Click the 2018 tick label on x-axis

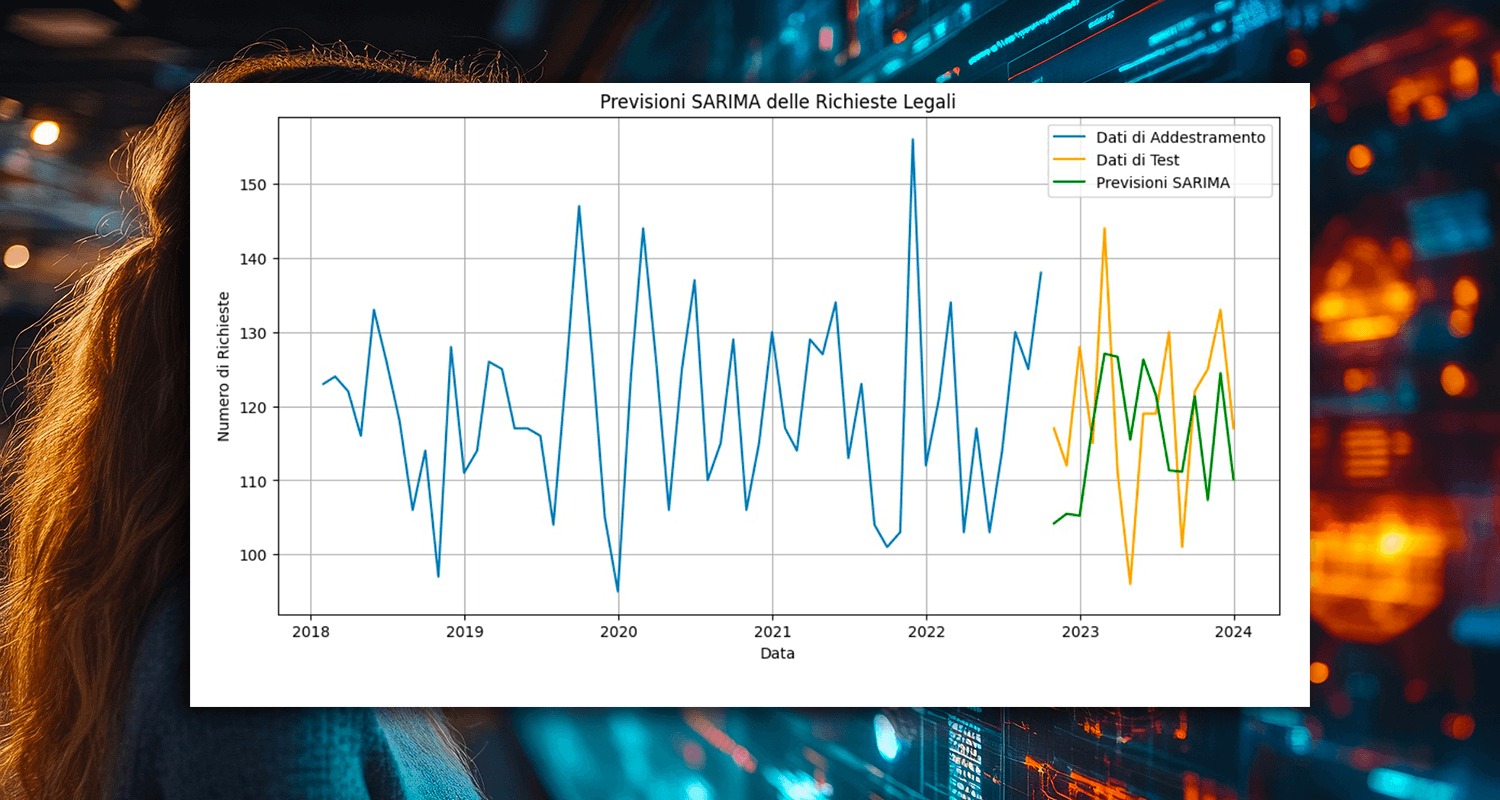pyautogui.click(x=310, y=632)
